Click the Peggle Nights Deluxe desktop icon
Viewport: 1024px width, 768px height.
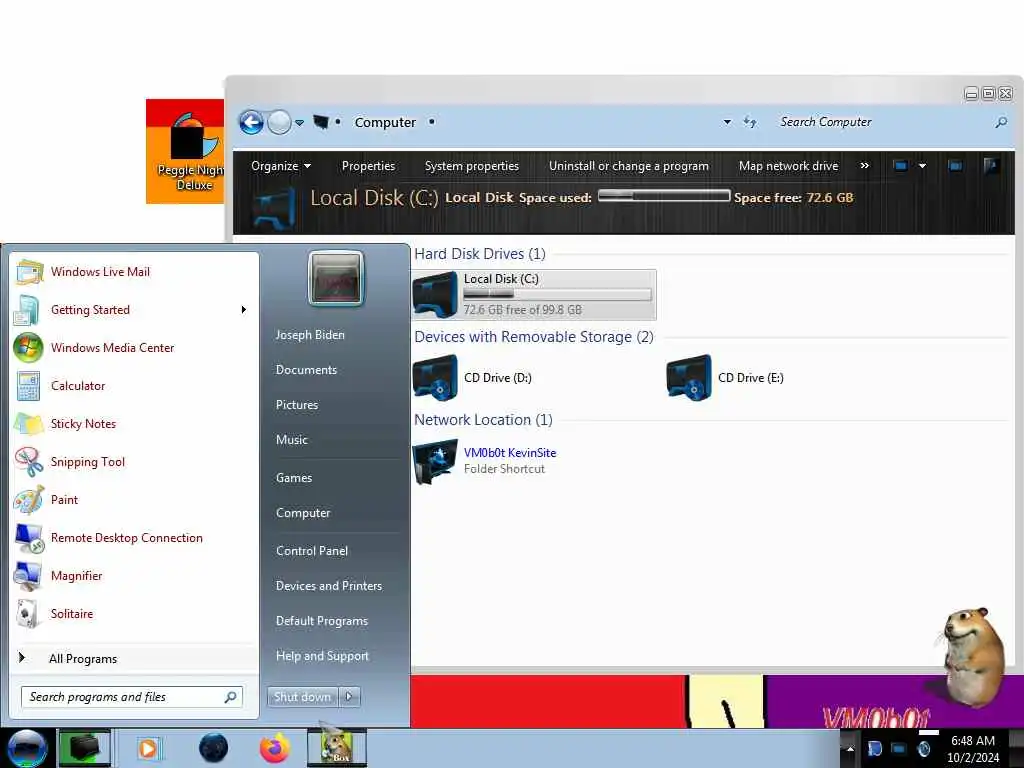pos(185,152)
